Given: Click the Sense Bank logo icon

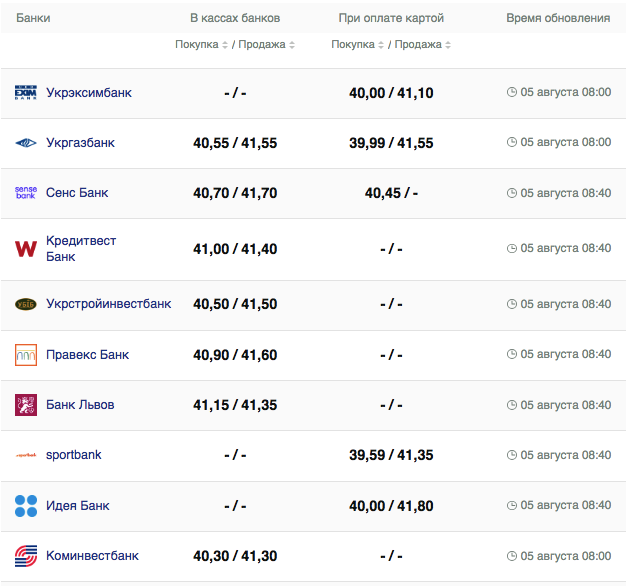Looking at the screenshot, I should (26, 193).
